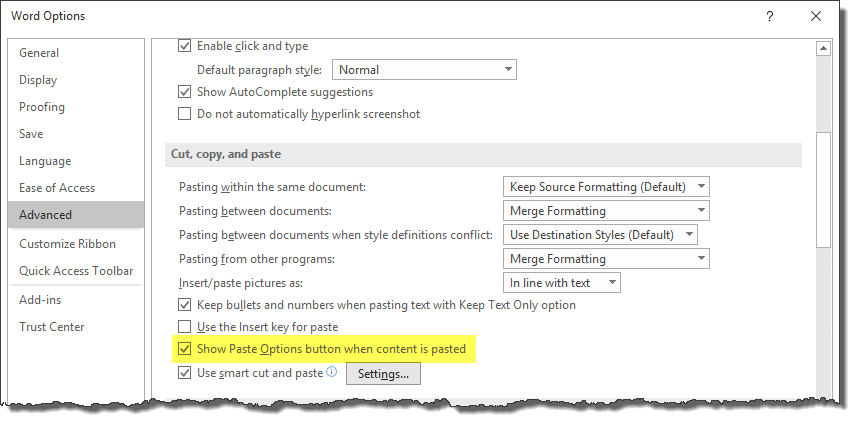Uncheck Enable click and type

185,46
